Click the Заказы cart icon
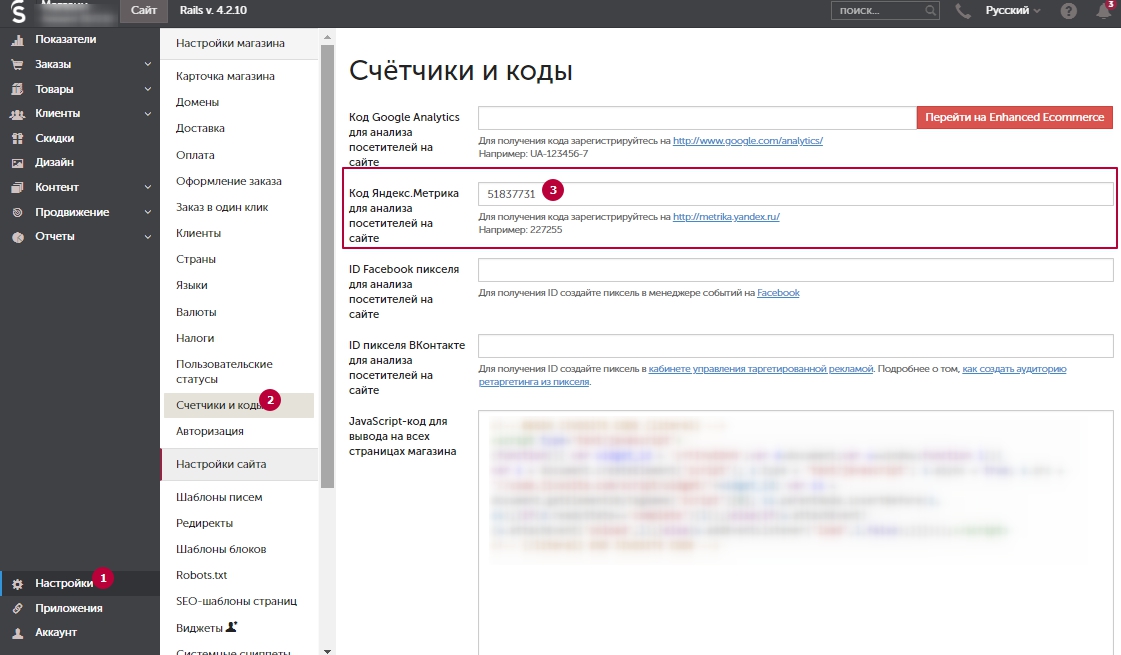The height and width of the screenshot is (655, 1121). point(17,64)
